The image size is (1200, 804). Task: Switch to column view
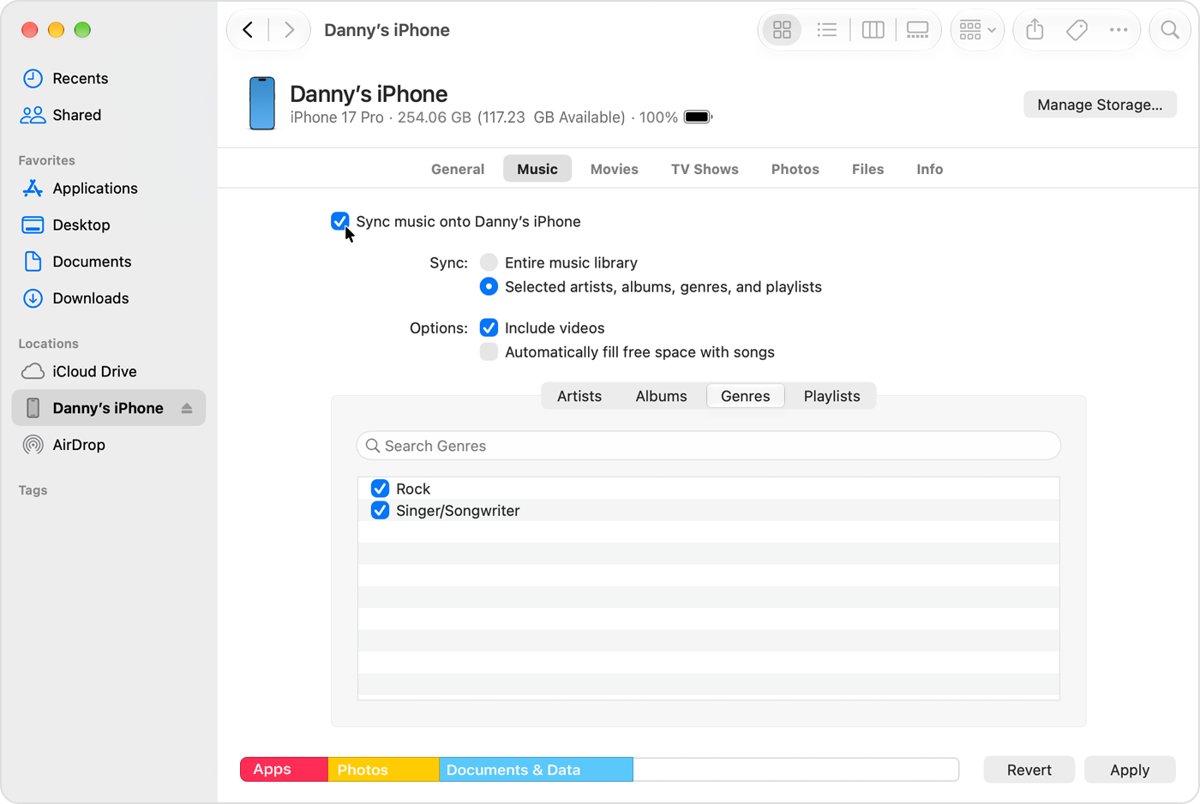tap(873, 30)
